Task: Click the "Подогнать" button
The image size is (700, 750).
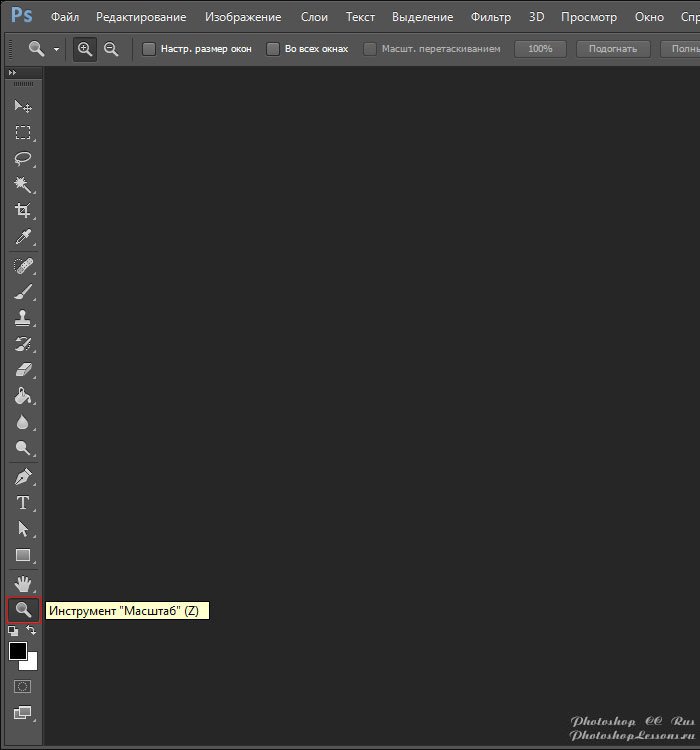Action: click(x=606, y=49)
